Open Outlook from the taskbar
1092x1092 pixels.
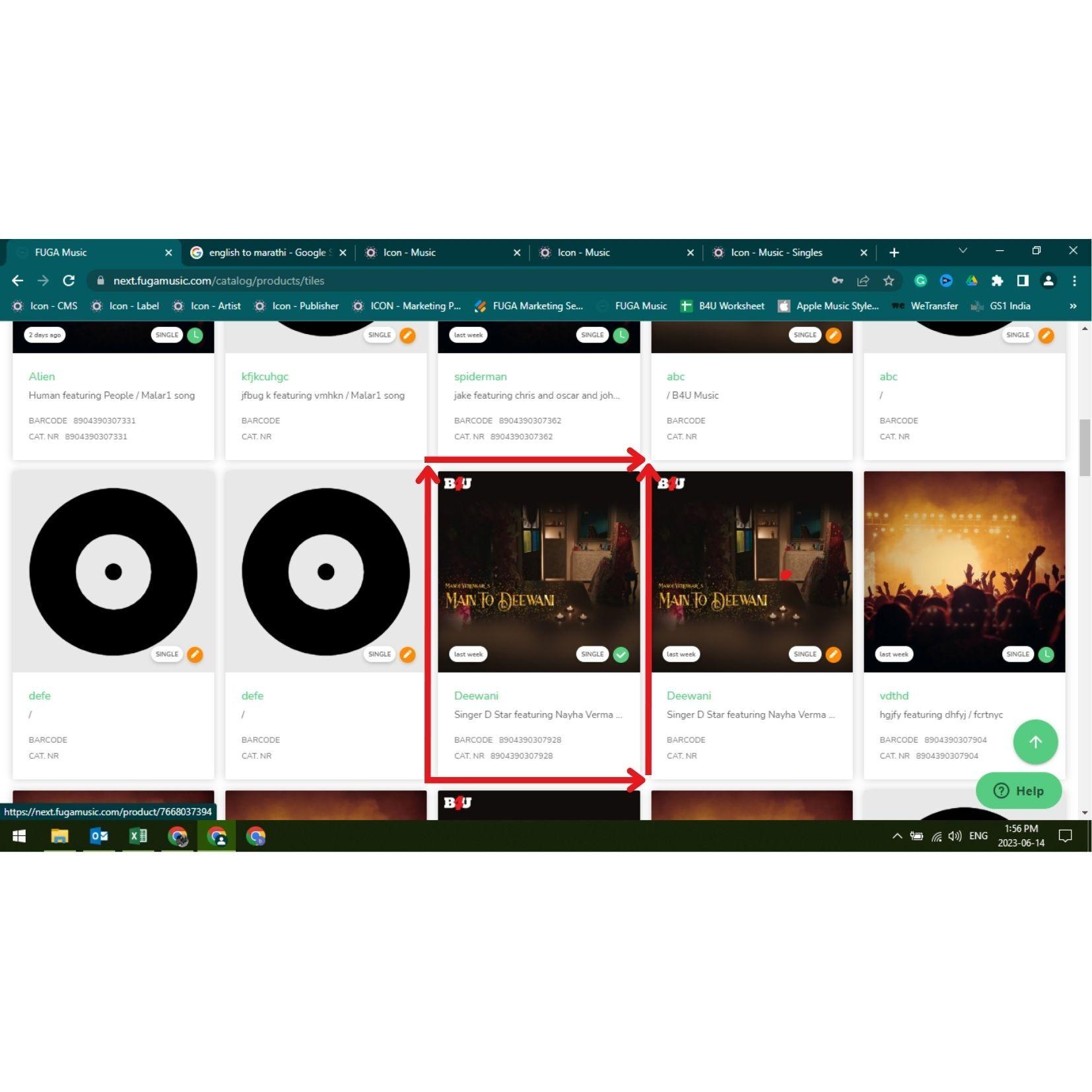tap(99, 836)
